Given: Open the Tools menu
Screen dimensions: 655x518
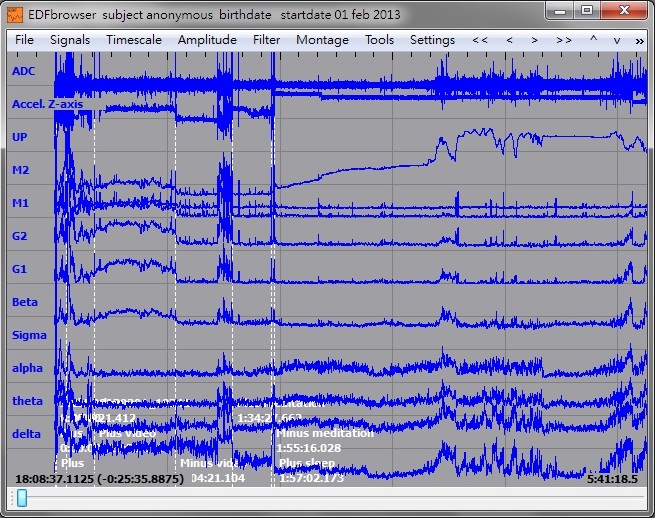Looking at the screenshot, I should coord(379,40).
